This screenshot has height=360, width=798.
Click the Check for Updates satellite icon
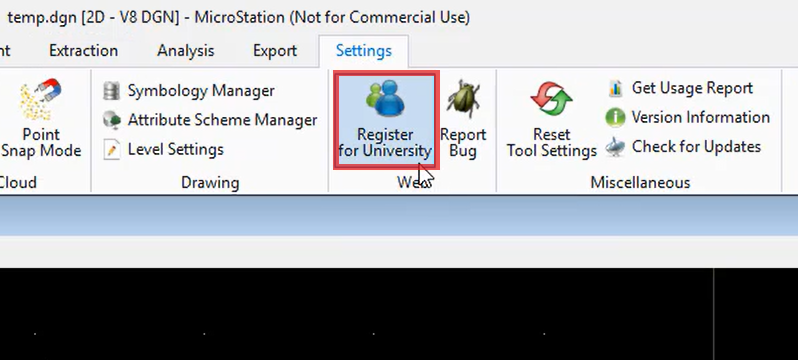pos(615,147)
